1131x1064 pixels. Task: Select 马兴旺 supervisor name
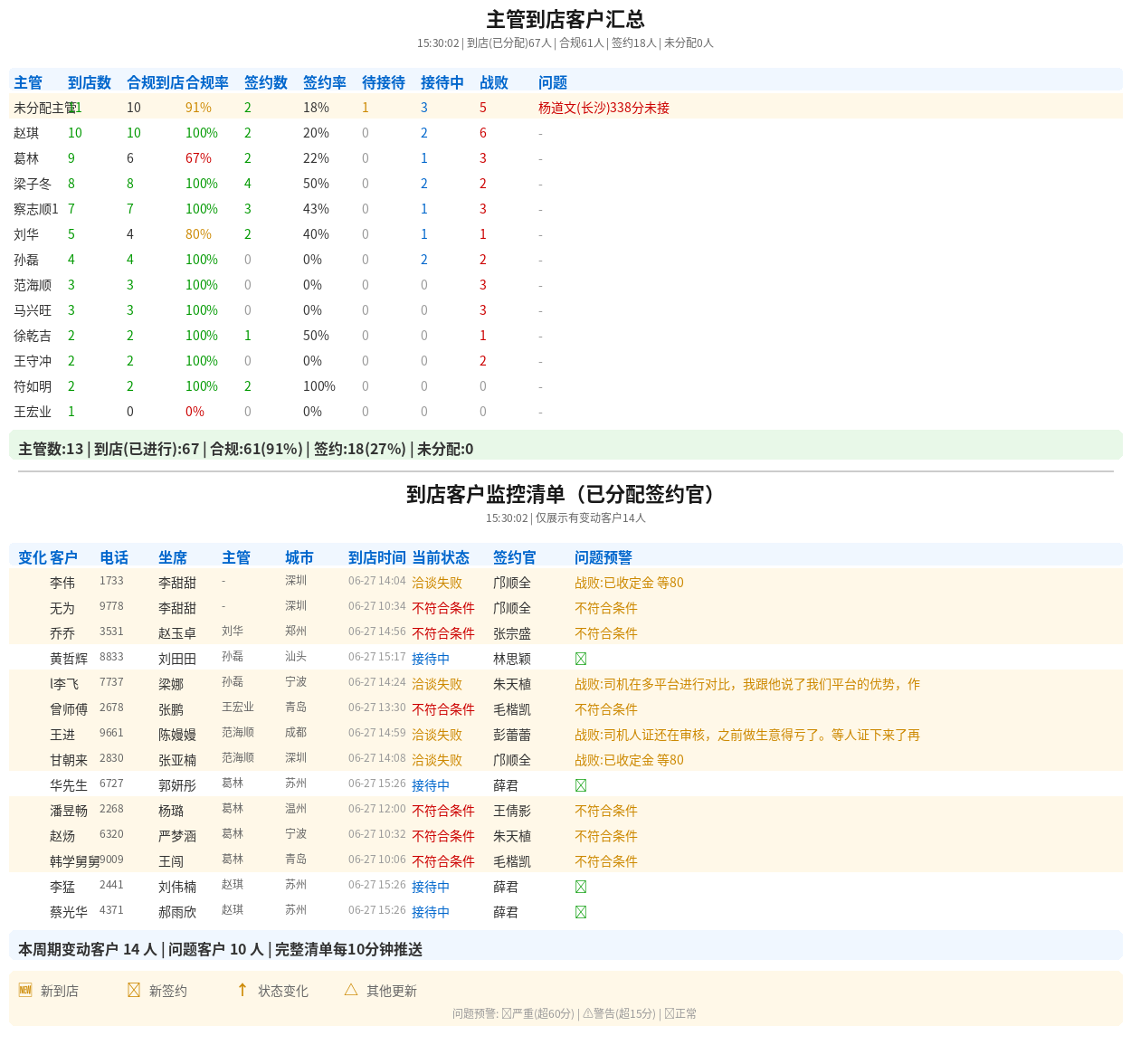pos(33,310)
